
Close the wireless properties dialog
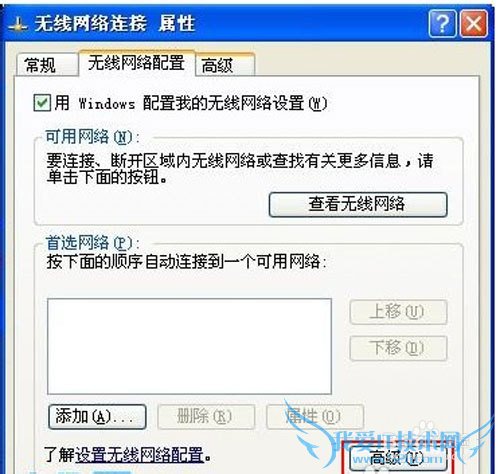[474, 23]
